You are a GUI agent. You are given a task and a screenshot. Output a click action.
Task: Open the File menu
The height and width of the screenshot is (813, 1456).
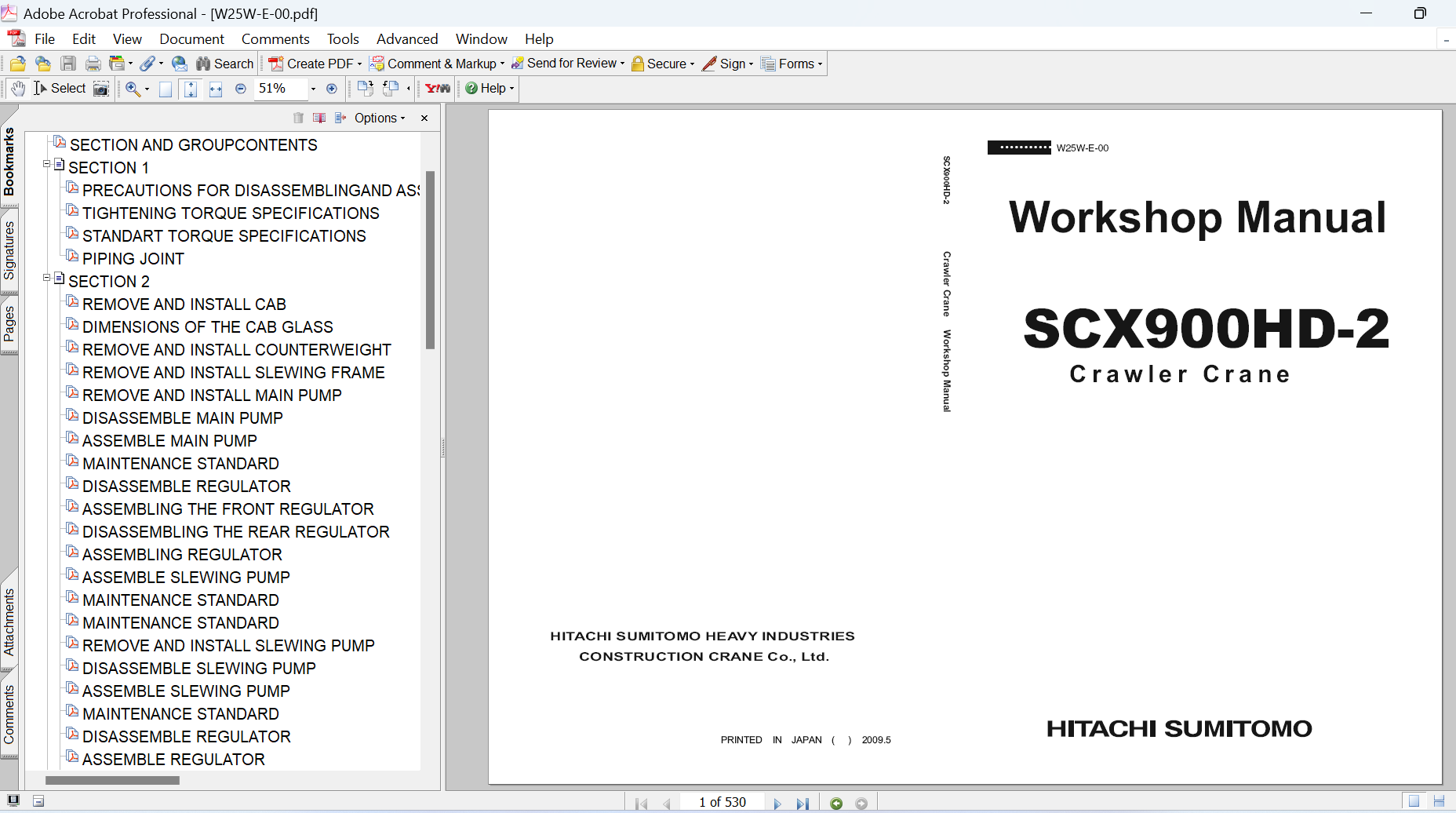45,38
